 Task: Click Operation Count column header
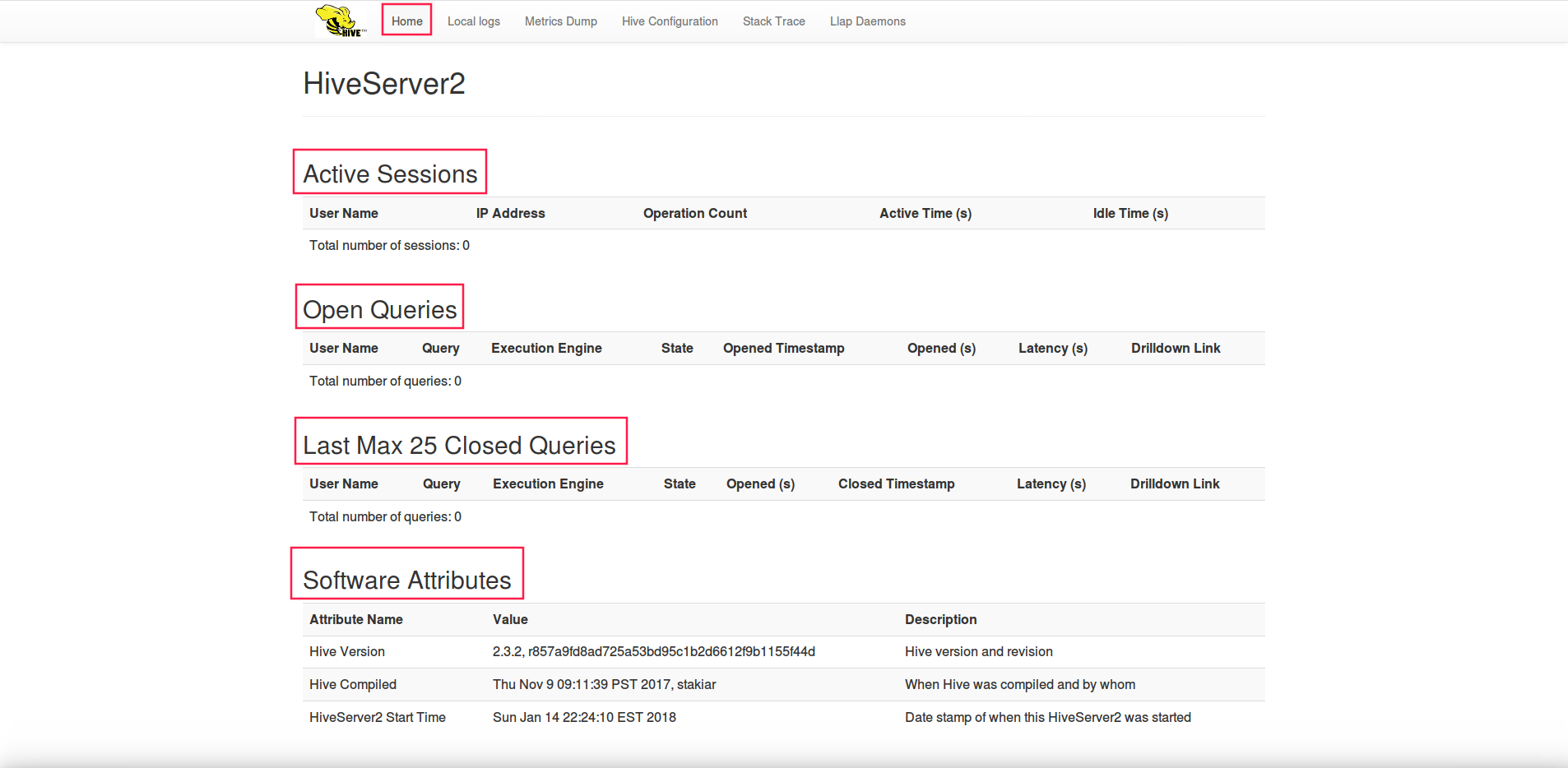point(695,213)
